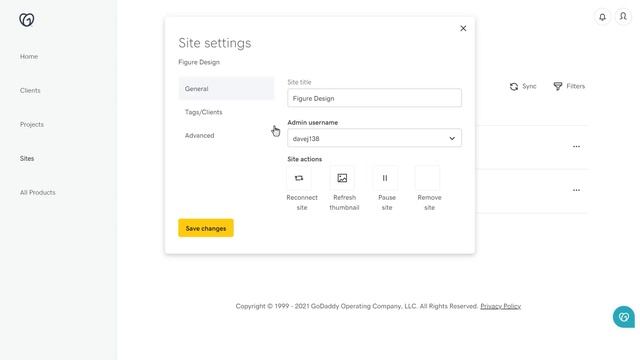This screenshot has height=360, width=640.
Task: Click the Filters label text
Action: 576,86
